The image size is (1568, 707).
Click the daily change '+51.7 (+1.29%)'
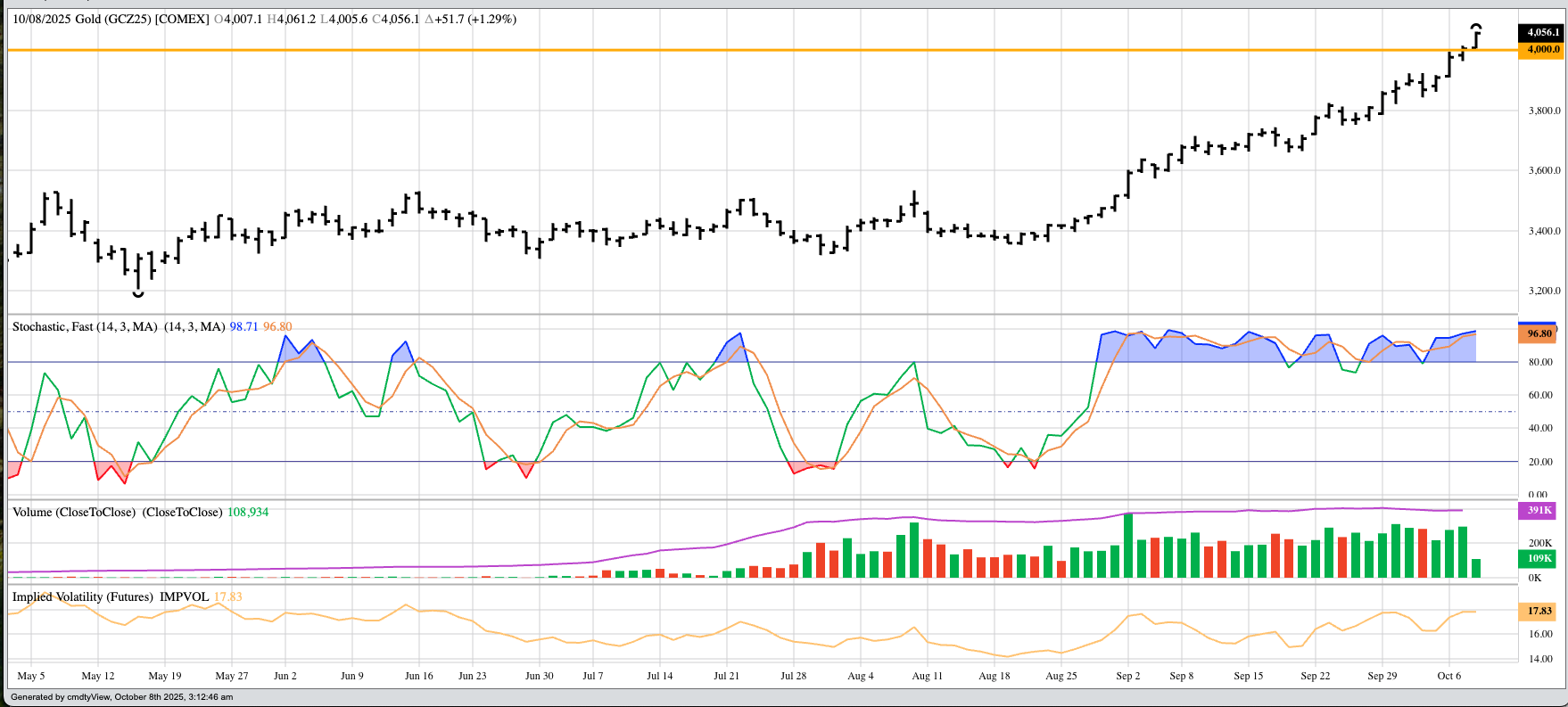[x=475, y=19]
